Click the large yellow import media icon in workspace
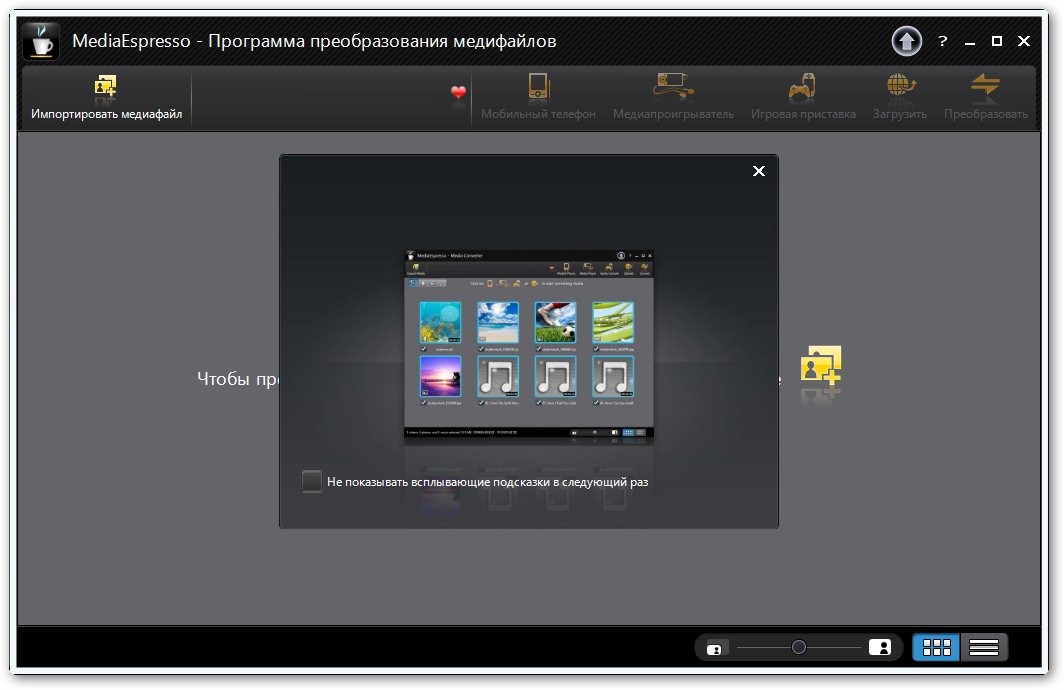The image size is (1064, 690). click(x=820, y=366)
